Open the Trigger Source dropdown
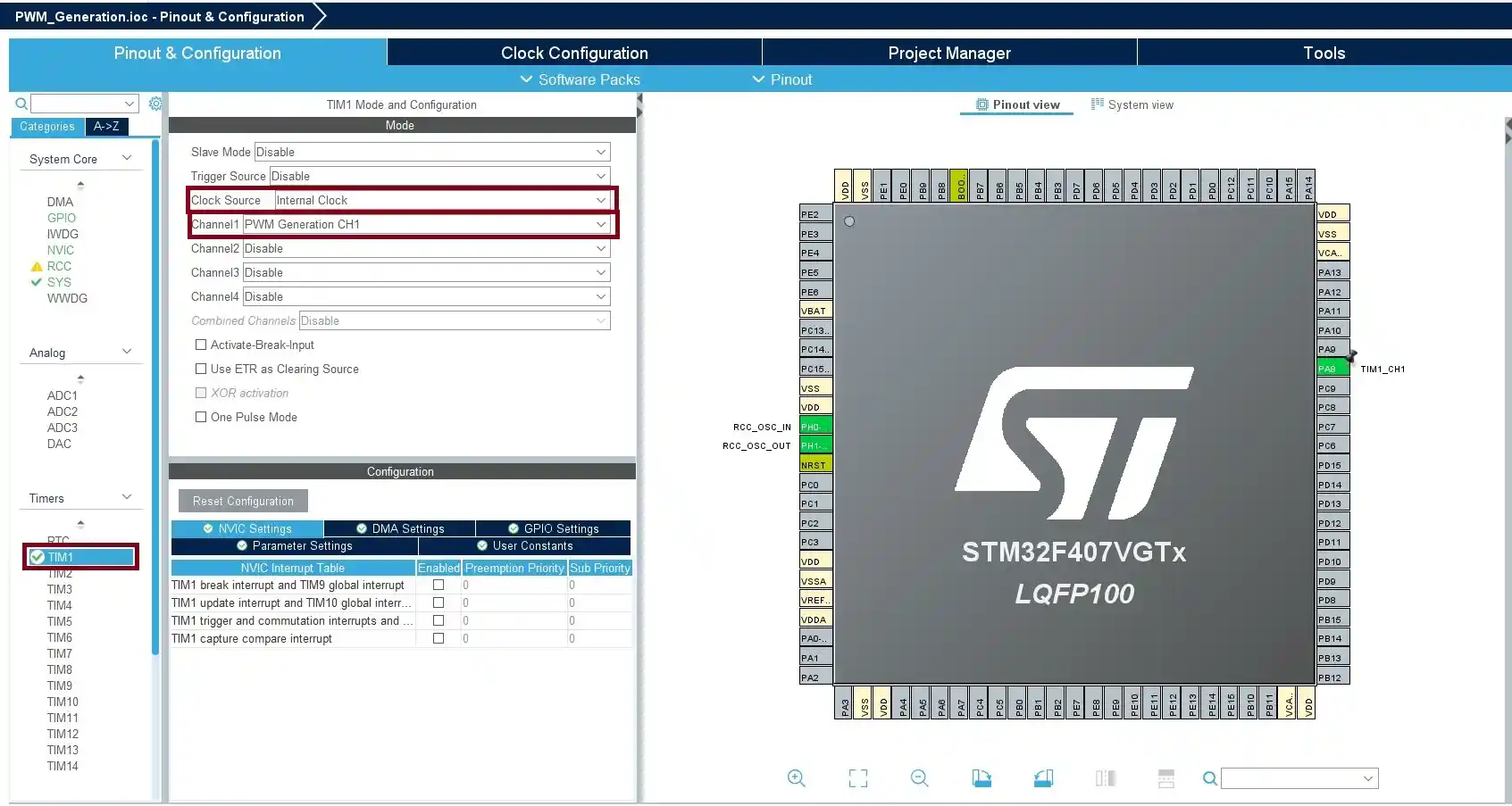This screenshot has width=1512, height=806. tap(440, 176)
